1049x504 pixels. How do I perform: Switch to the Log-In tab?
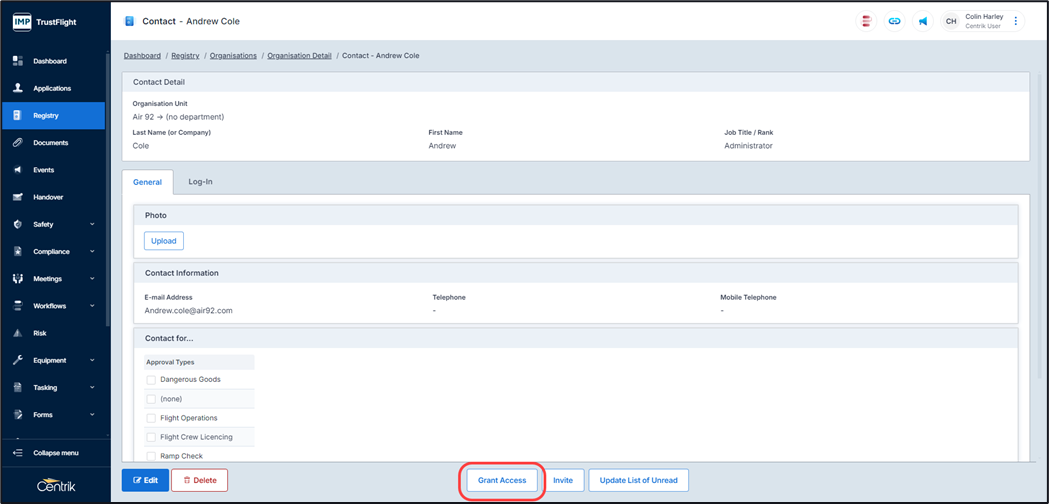coord(200,182)
